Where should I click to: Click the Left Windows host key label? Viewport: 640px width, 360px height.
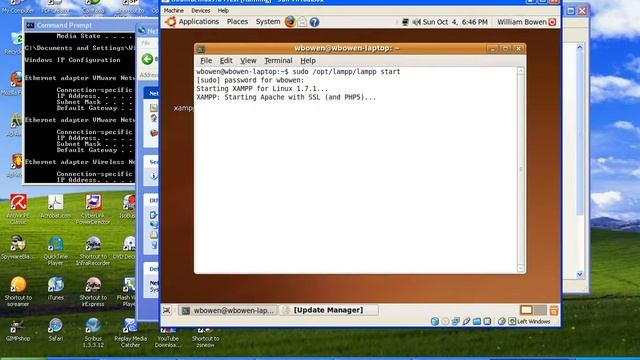[534, 322]
